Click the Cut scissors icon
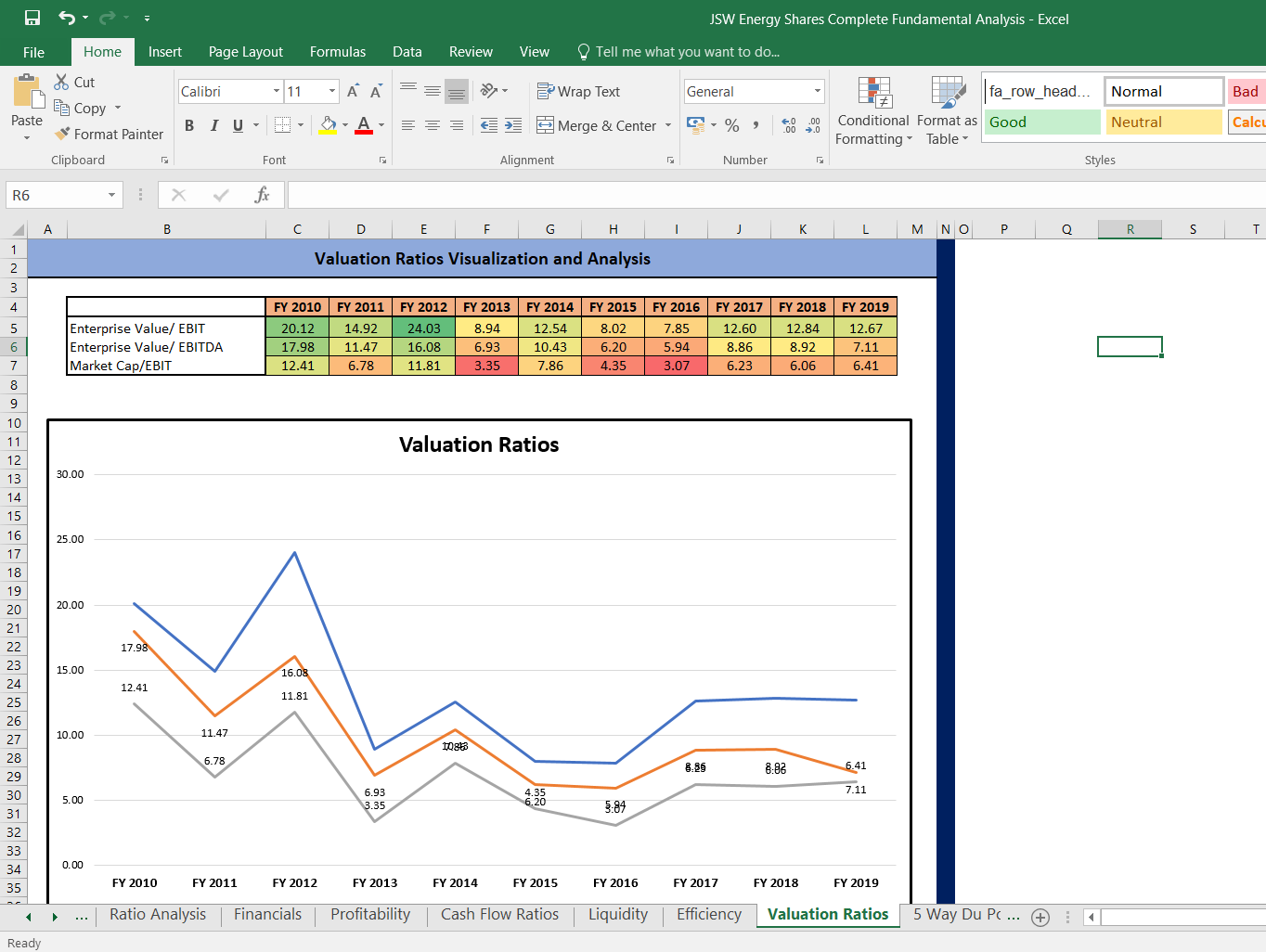This screenshot has height=952, width=1266. pyautogui.click(x=62, y=82)
